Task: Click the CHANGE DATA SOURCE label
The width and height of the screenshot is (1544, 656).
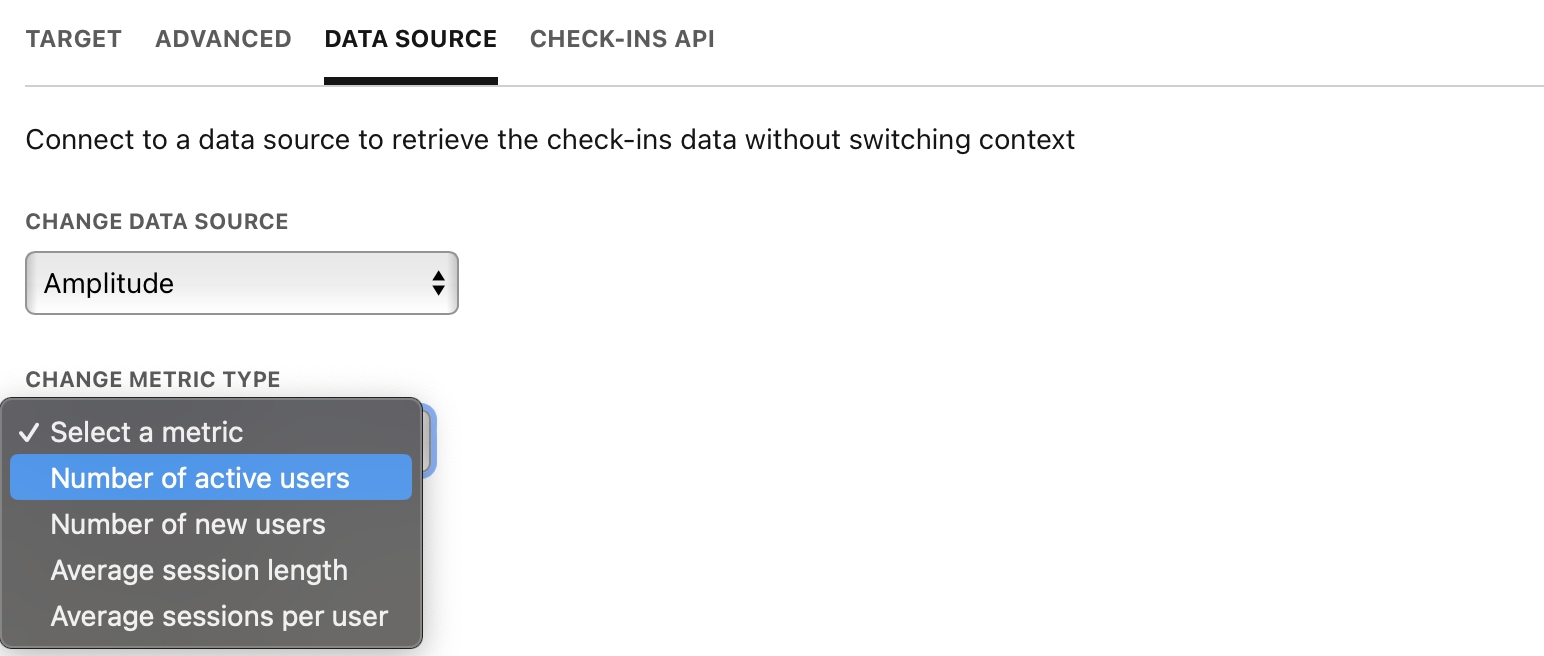Action: point(157,221)
